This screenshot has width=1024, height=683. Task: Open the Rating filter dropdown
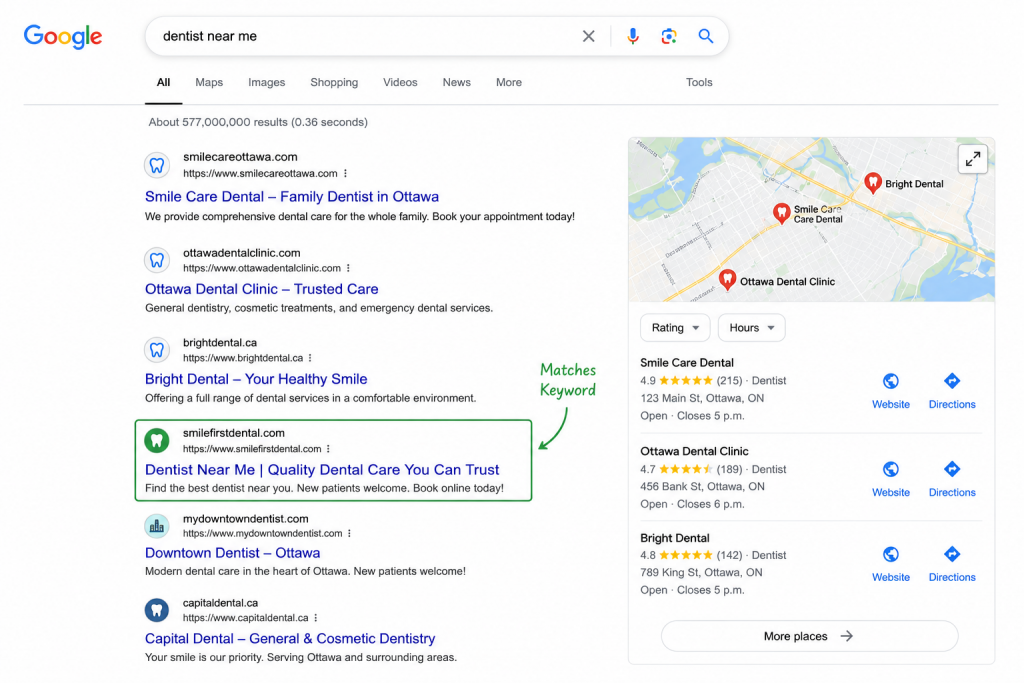pos(675,328)
